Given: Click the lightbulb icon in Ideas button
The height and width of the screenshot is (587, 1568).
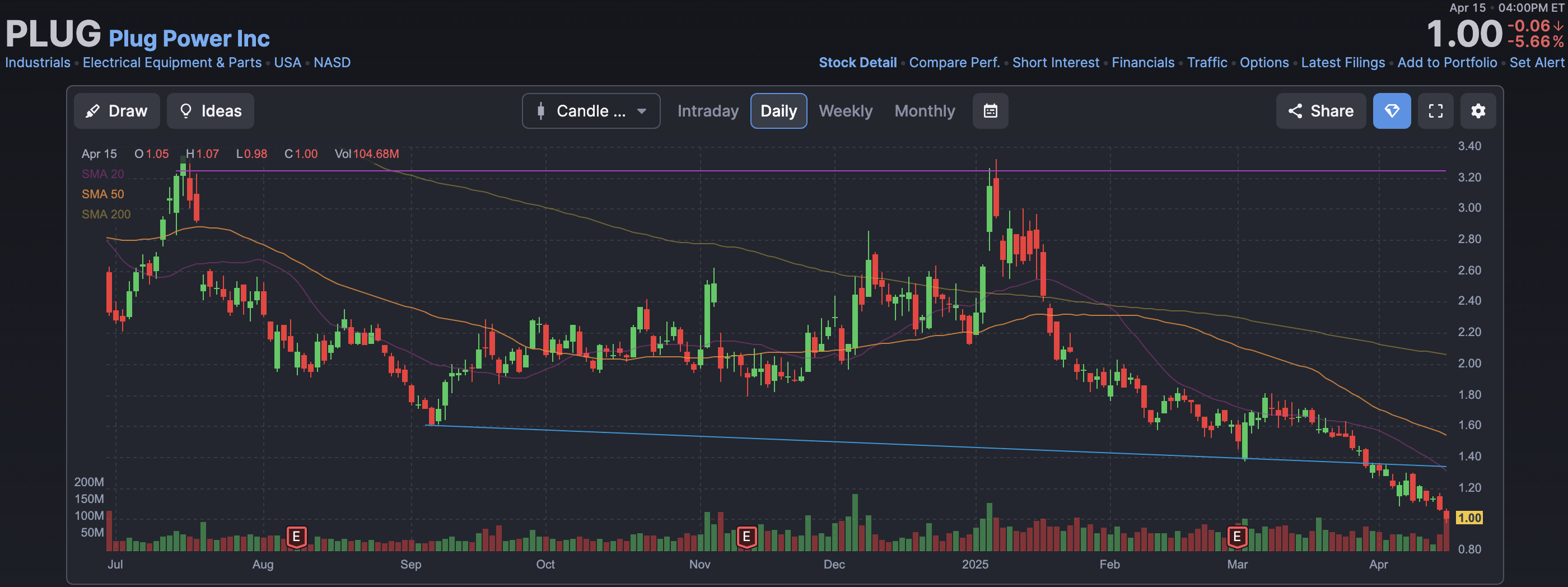Looking at the screenshot, I should pyautogui.click(x=186, y=111).
